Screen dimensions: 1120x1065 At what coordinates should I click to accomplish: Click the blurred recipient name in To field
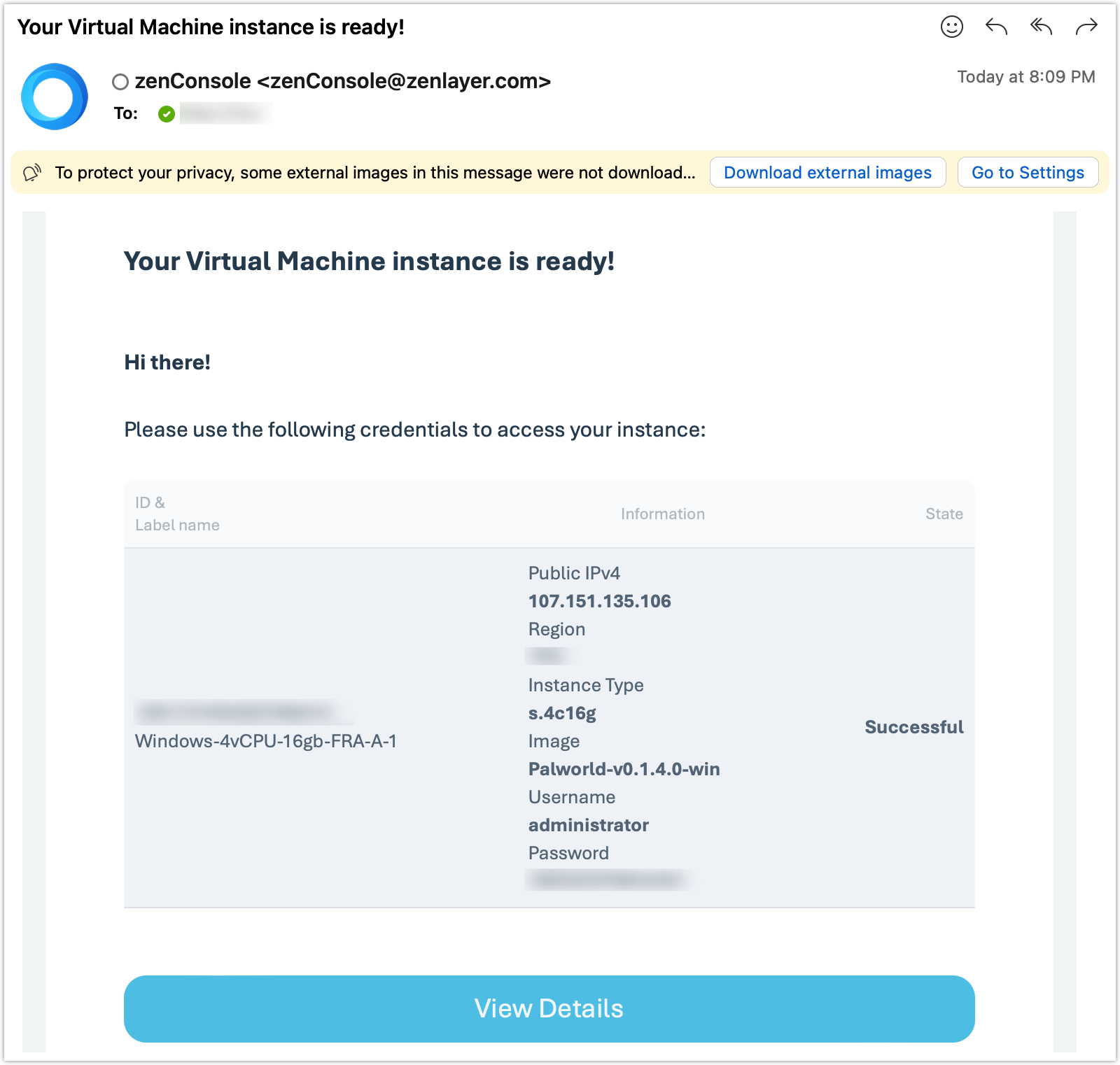(x=225, y=113)
